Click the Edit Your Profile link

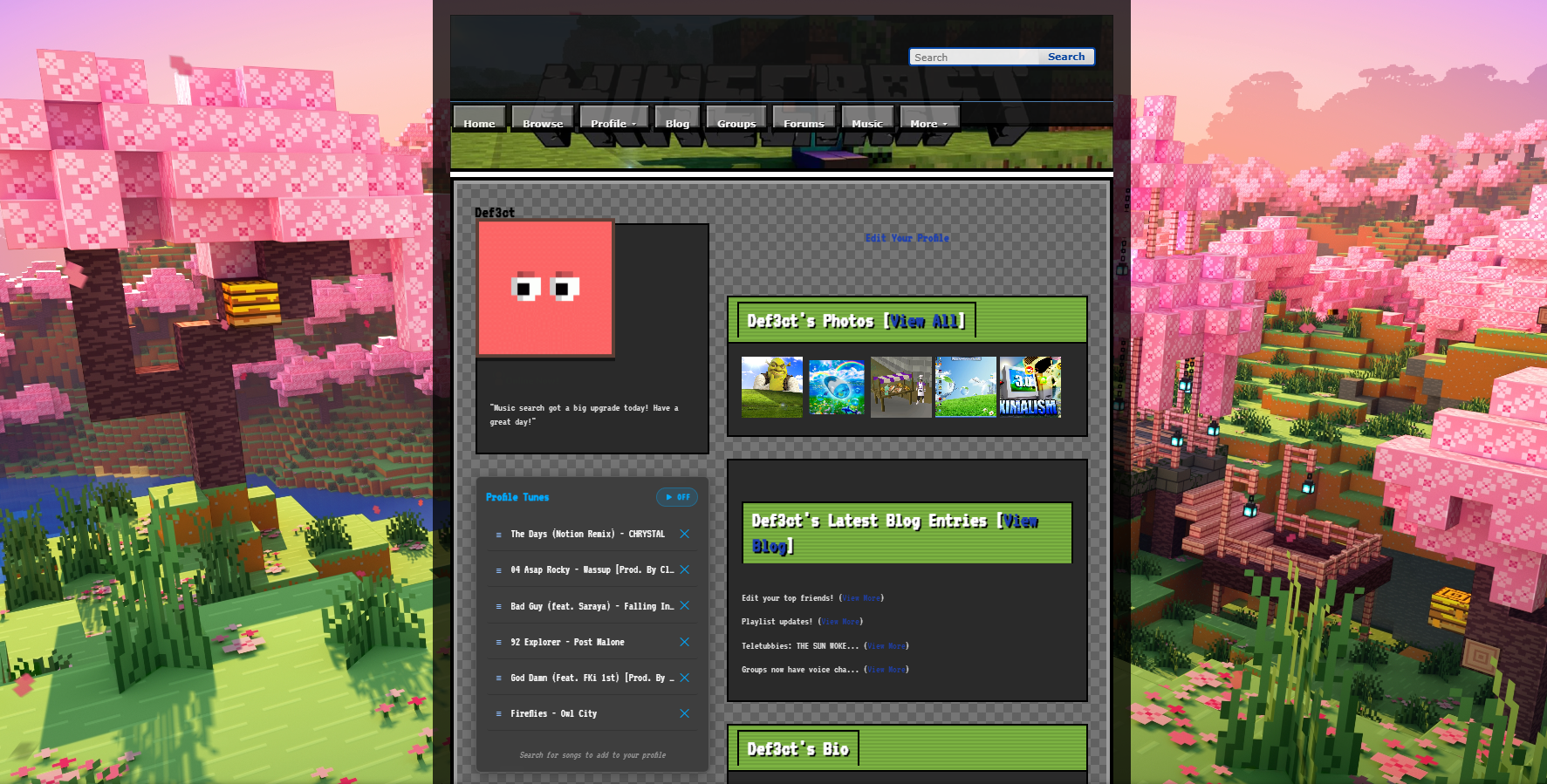coord(907,238)
